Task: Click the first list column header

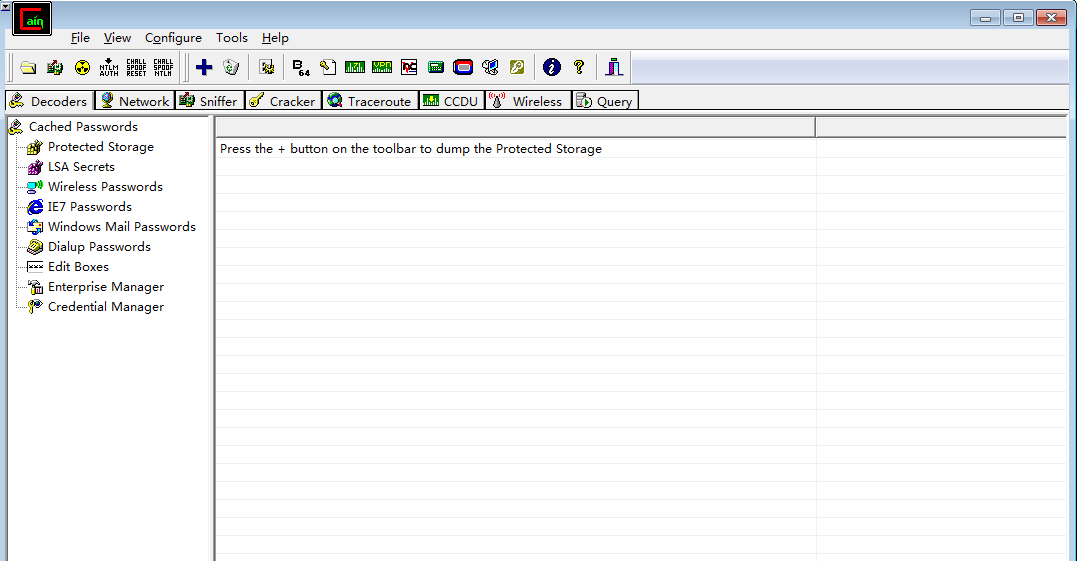Action: coord(515,127)
